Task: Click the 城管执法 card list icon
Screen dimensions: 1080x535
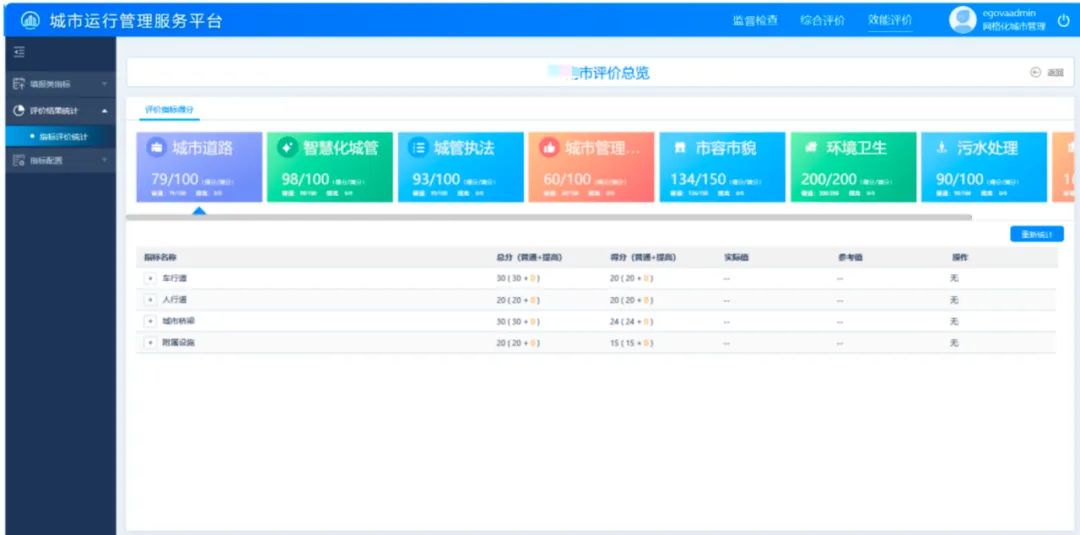Action: tap(418, 148)
